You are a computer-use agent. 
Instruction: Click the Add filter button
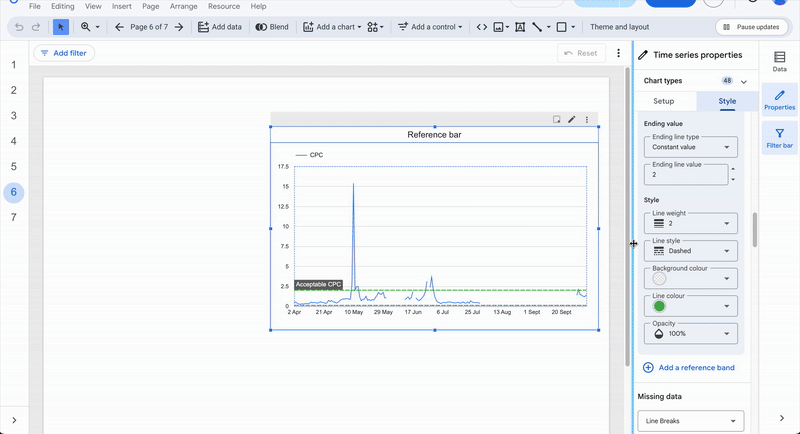(64, 53)
